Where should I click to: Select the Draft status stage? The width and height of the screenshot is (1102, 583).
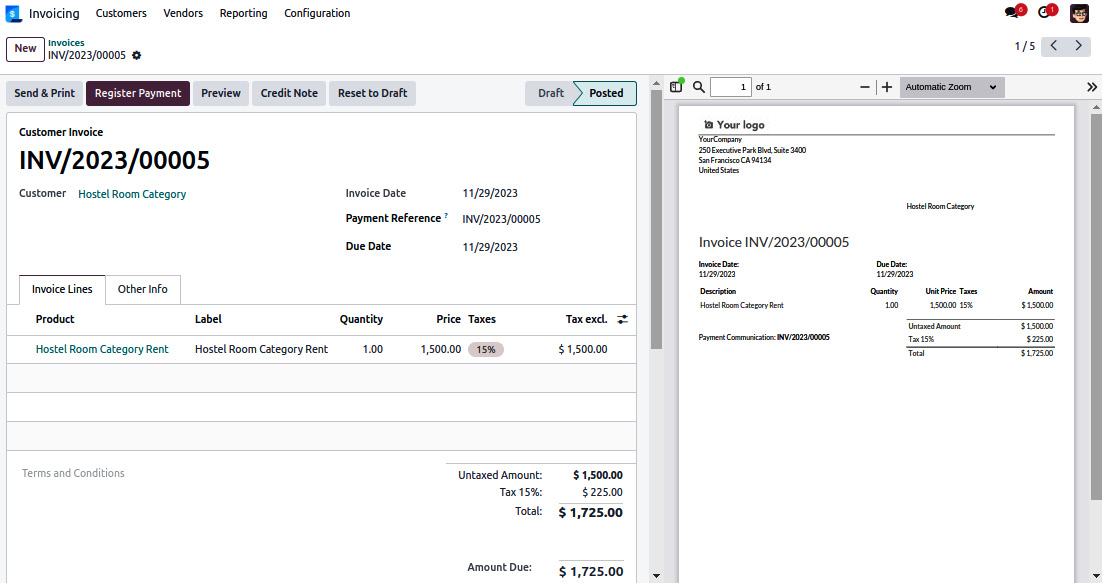click(x=550, y=93)
